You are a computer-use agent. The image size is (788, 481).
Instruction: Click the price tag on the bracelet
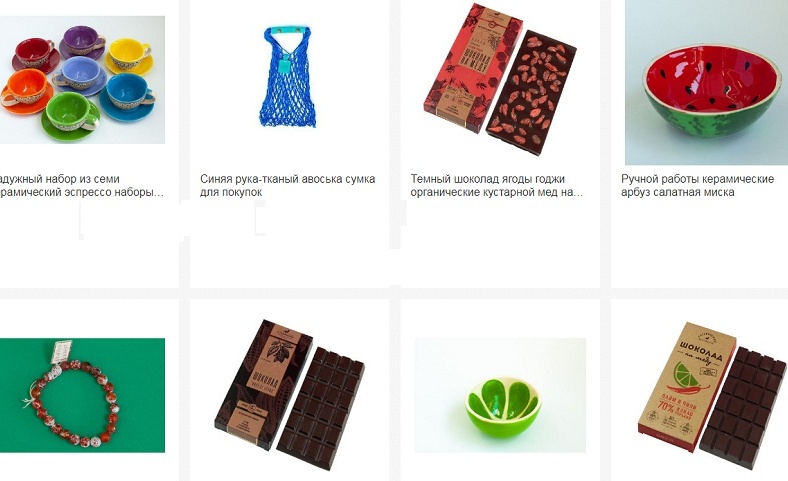coord(61,352)
